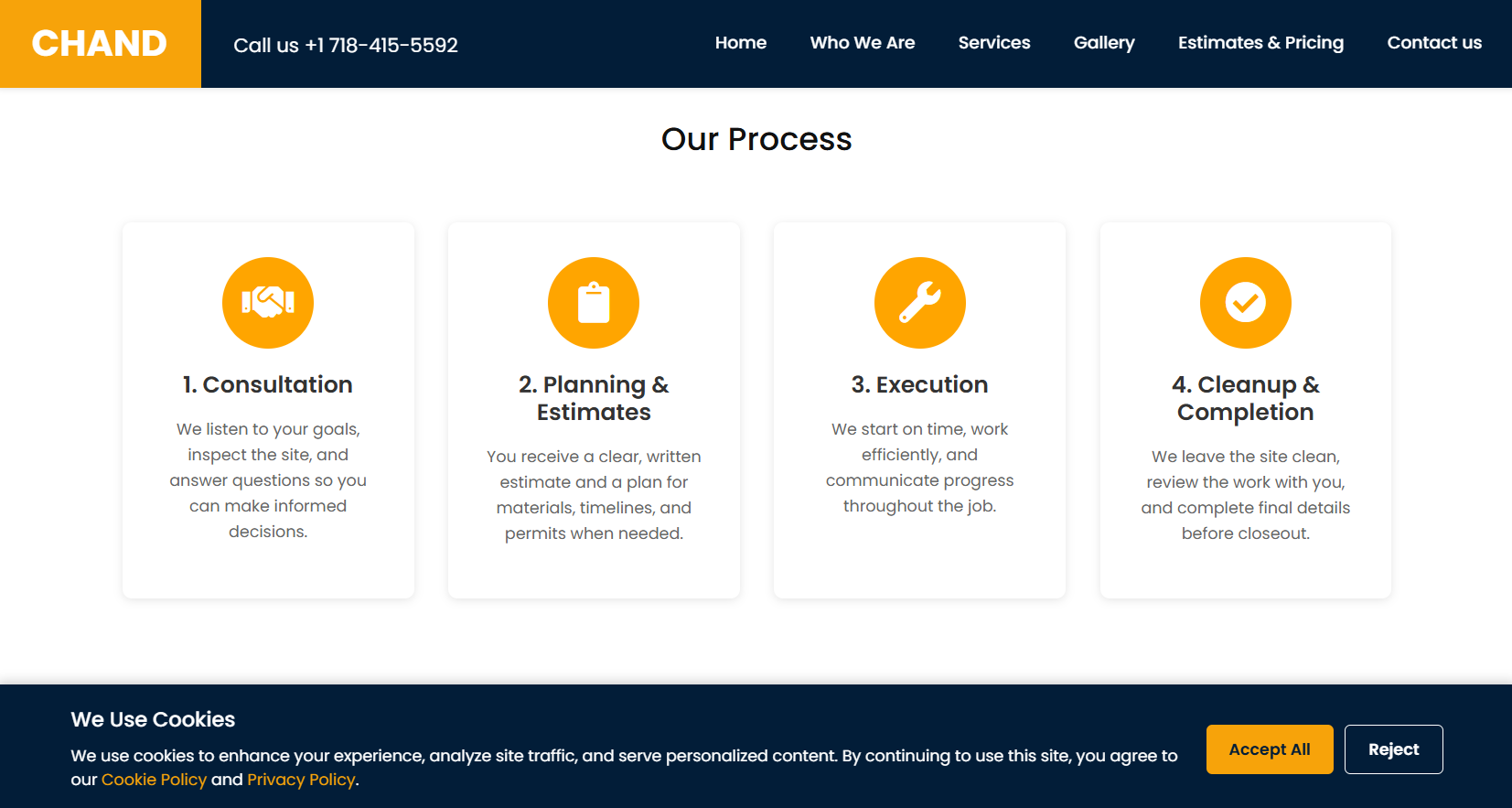The image size is (1512, 808).
Task: Click the 'We Use Cookies' banner heading
Action: click(153, 719)
